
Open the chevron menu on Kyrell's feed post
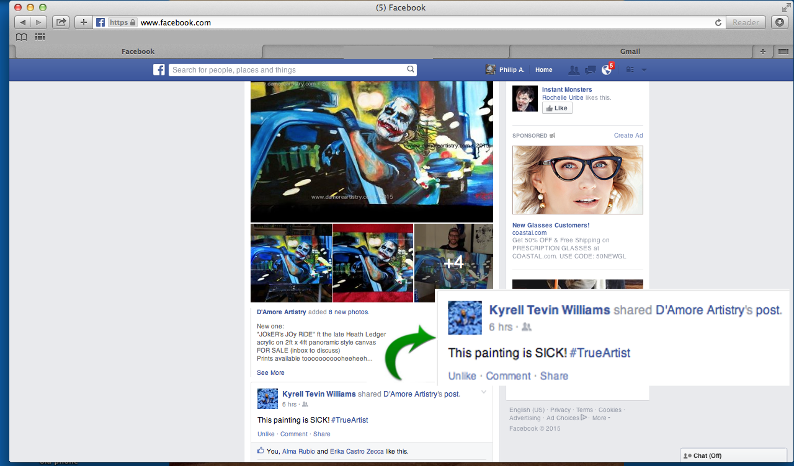pyautogui.click(x=484, y=392)
